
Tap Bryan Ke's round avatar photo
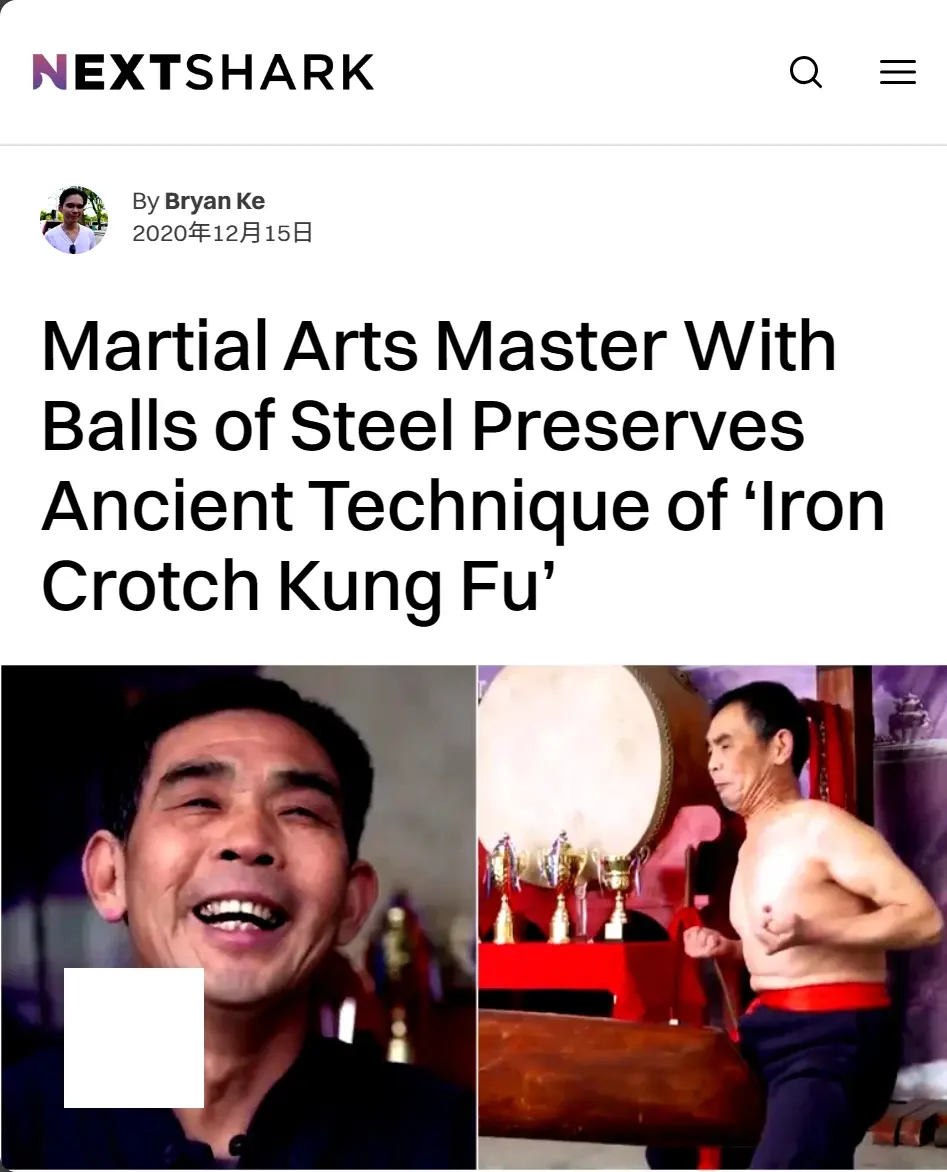point(73,220)
